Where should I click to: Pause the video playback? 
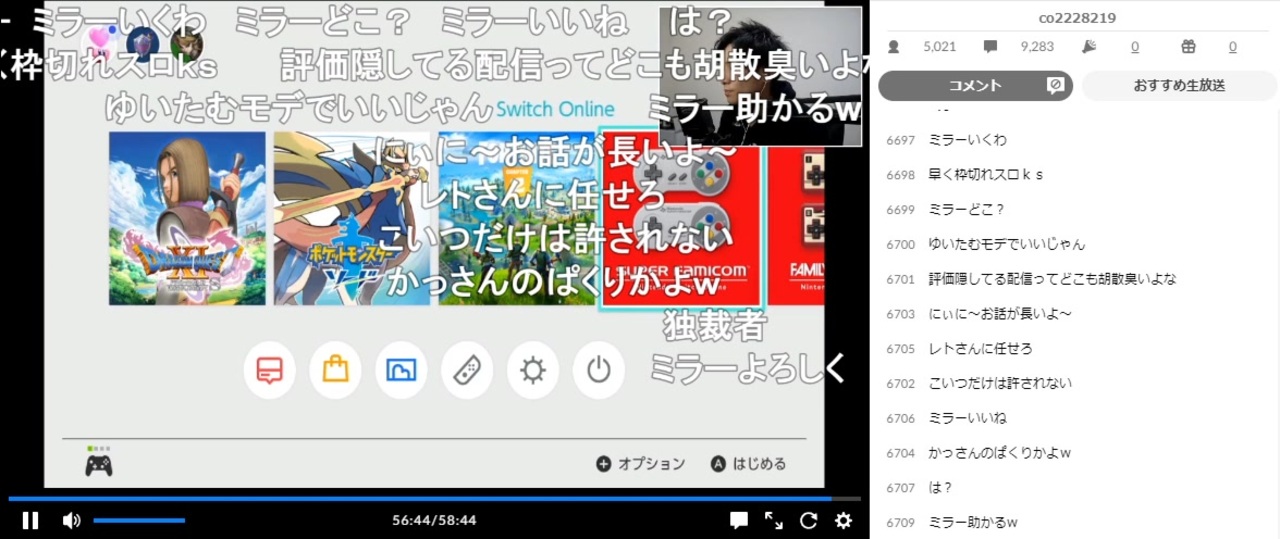pos(30,520)
